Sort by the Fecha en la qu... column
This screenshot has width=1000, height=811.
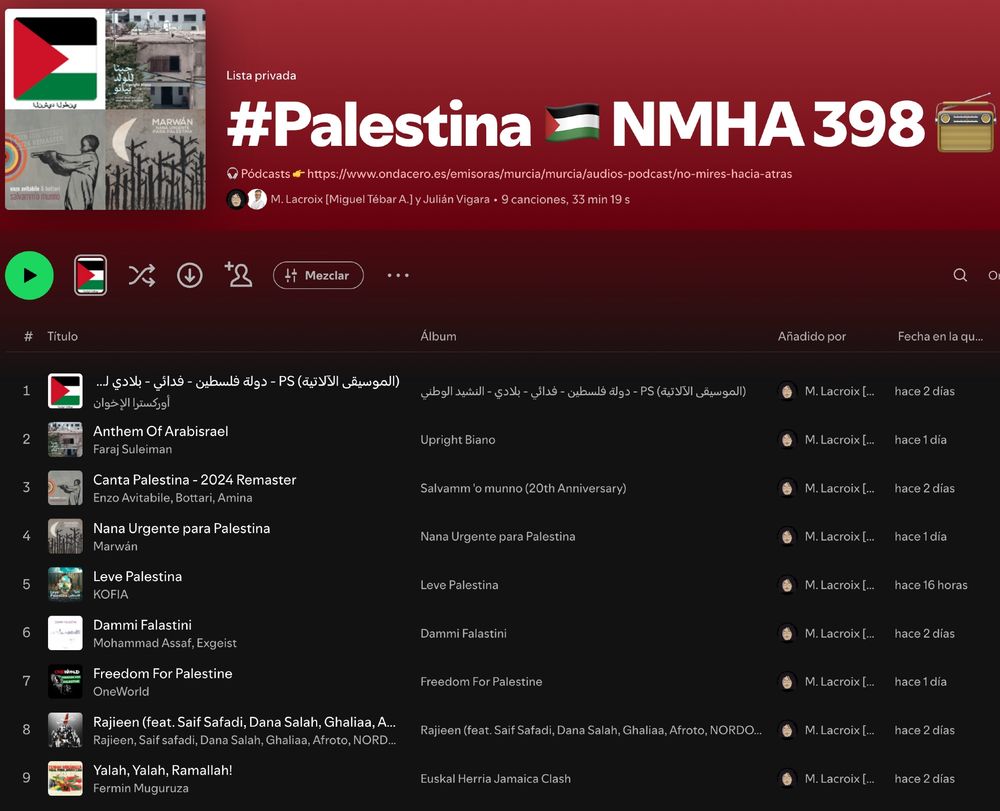940,336
